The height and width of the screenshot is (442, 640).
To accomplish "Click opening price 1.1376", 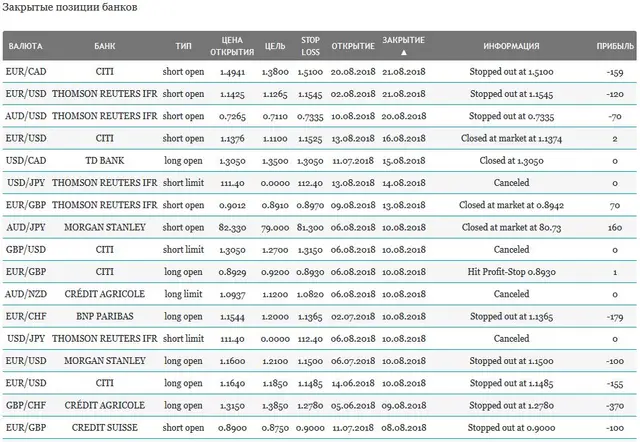I will (232, 139).
